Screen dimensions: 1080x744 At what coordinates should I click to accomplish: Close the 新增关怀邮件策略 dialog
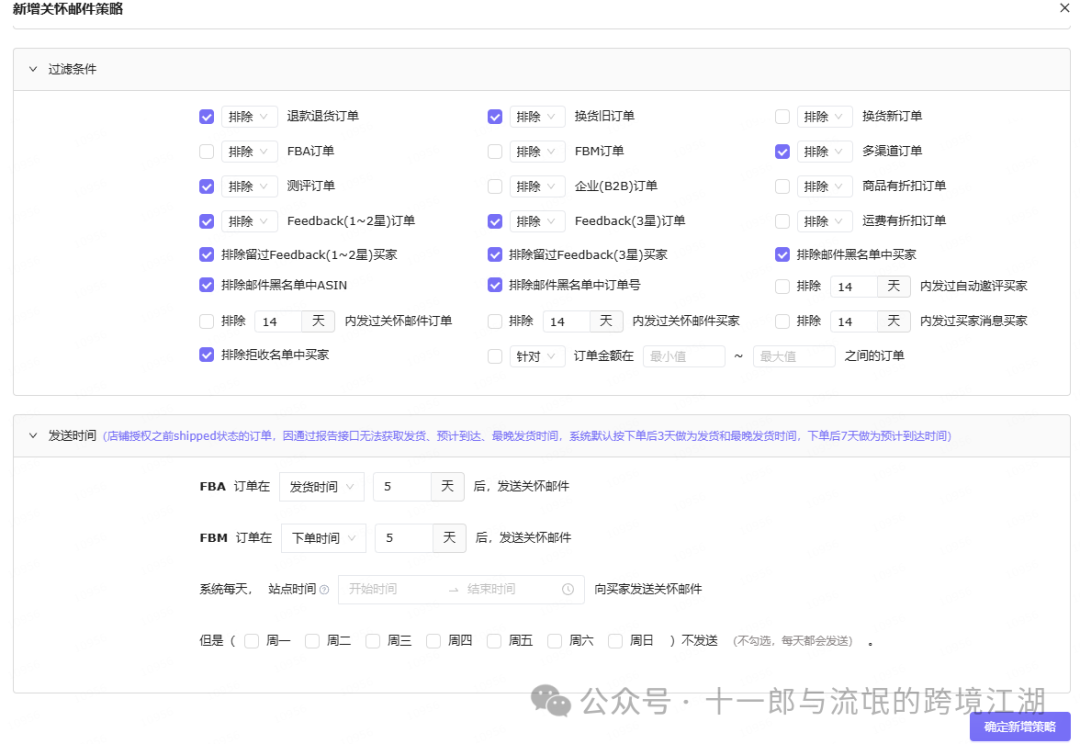tap(1064, 8)
